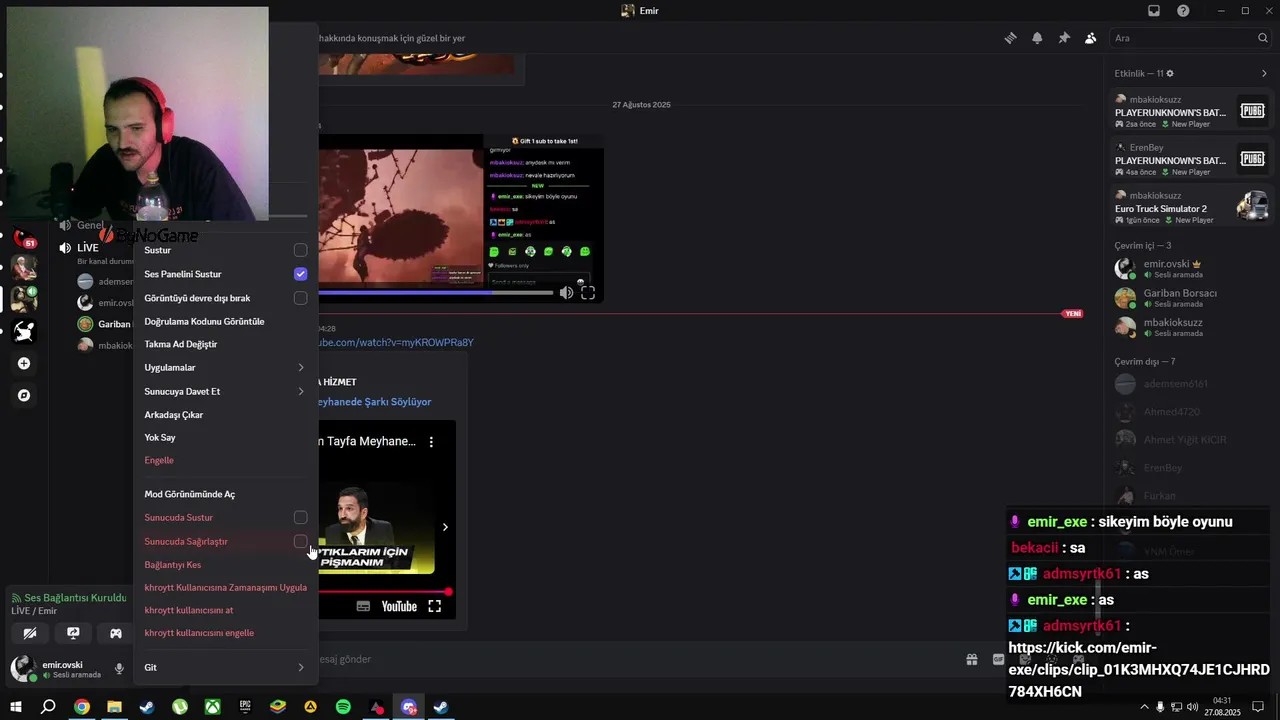Screen dimensions: 1280x720
Task: Open activity settings gear beside Etkinlik
Action: click(1170, 73)
